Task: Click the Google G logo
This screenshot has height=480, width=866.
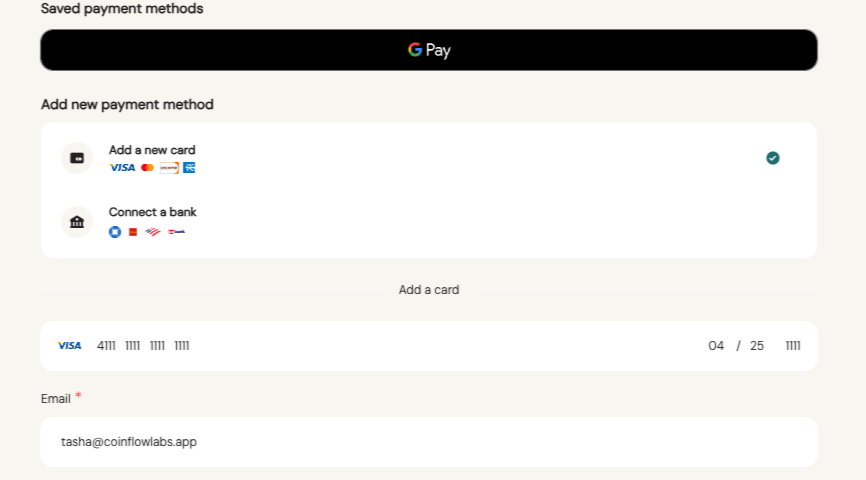Action: click(x=415, y=50)
